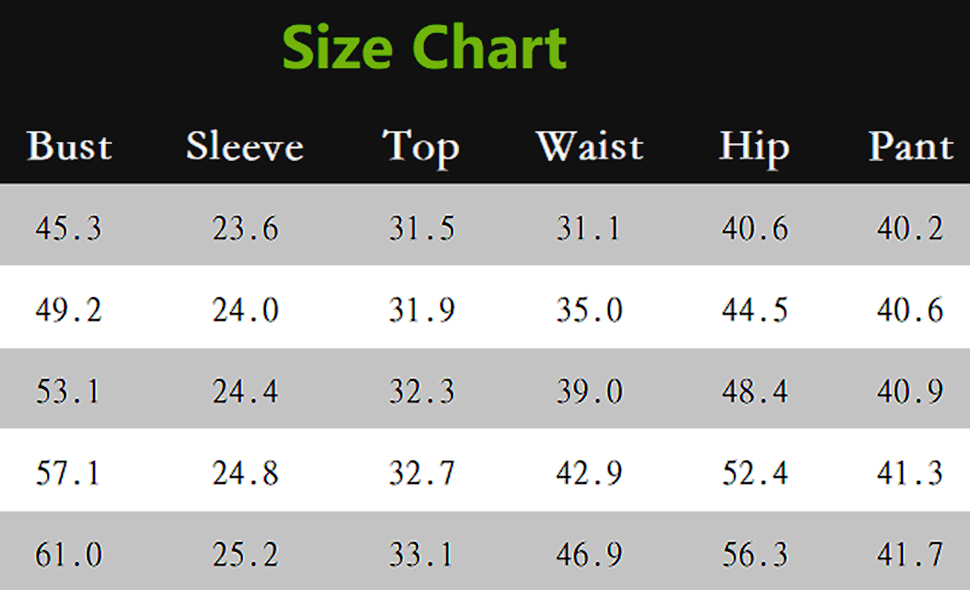Click waist value 42.9
Image resolution: width=970 pixels, height=600 pixels.
point(589,473)
